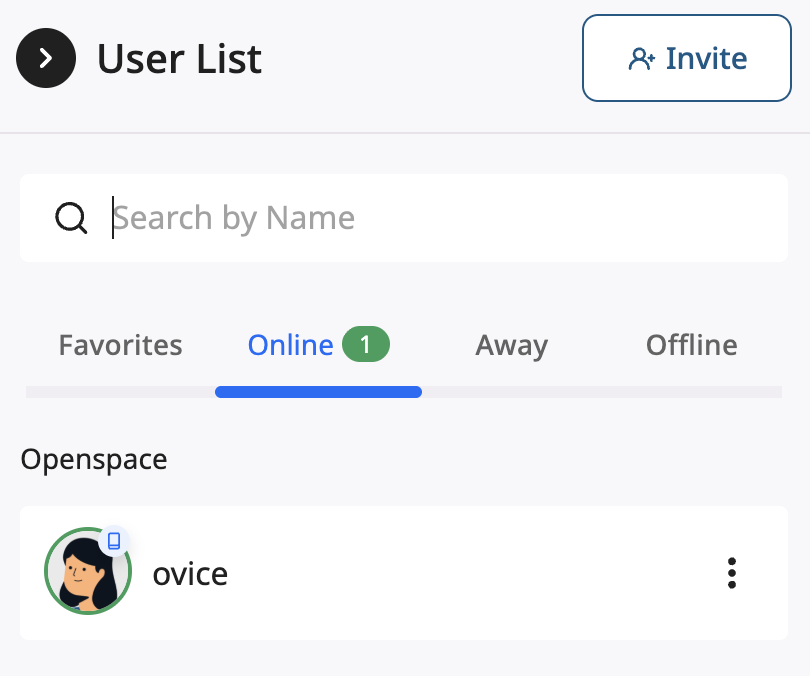Click the person-plus icon on the Invite button
This screenshot has width=810, height=676.
[x=640, y=57]
